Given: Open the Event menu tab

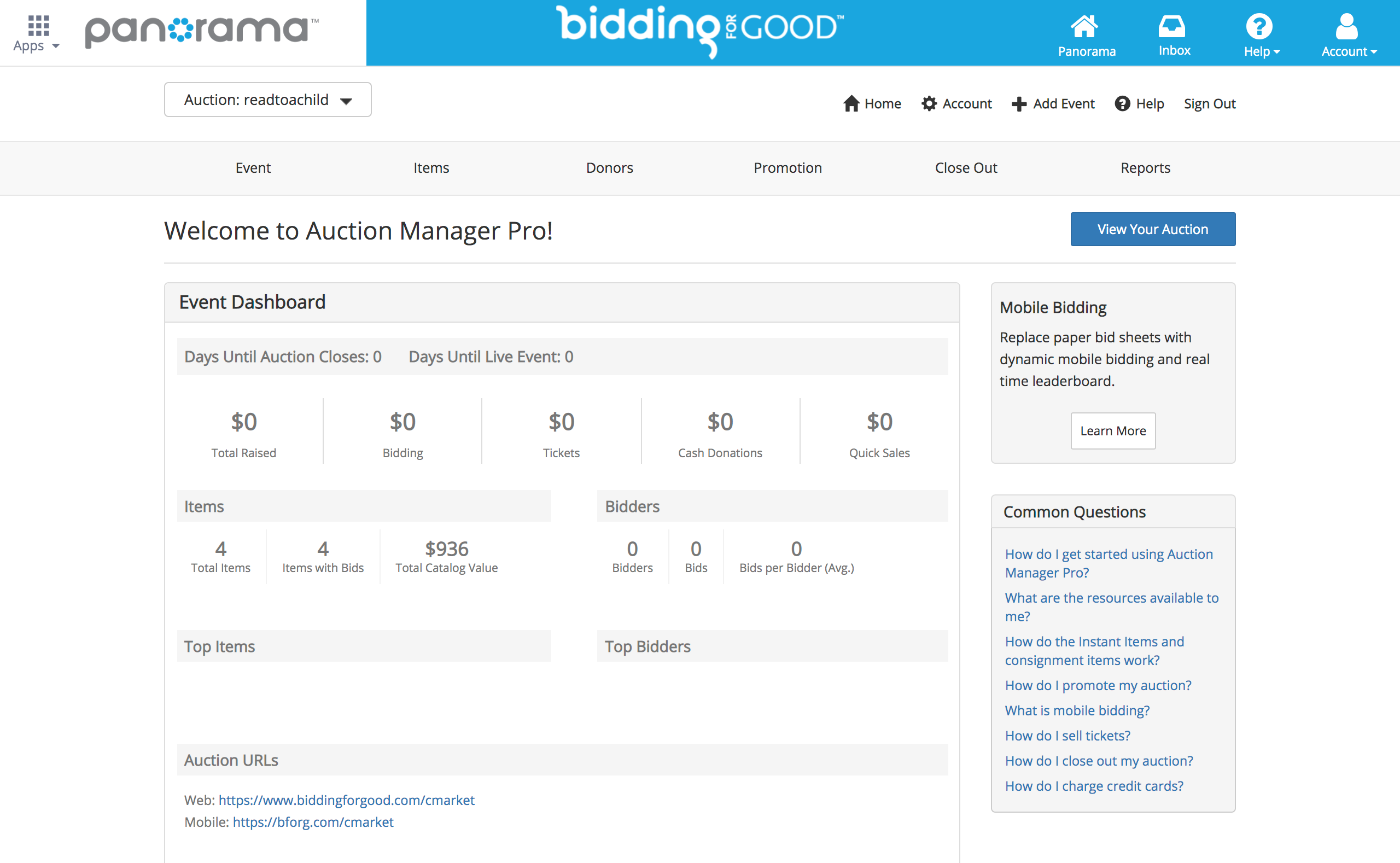Looking at the screenshot, I should pos(253,168).
